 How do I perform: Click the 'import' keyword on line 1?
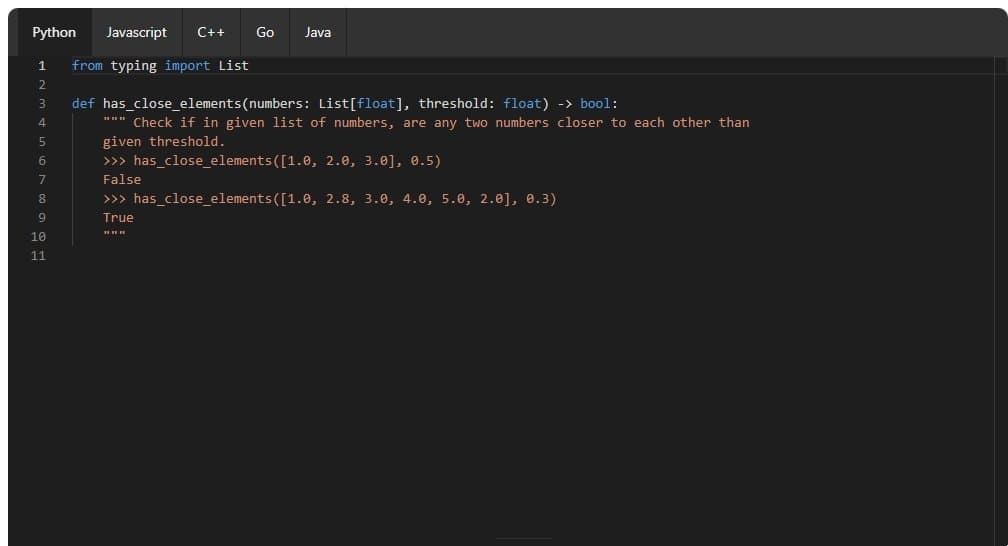[187, 66]
